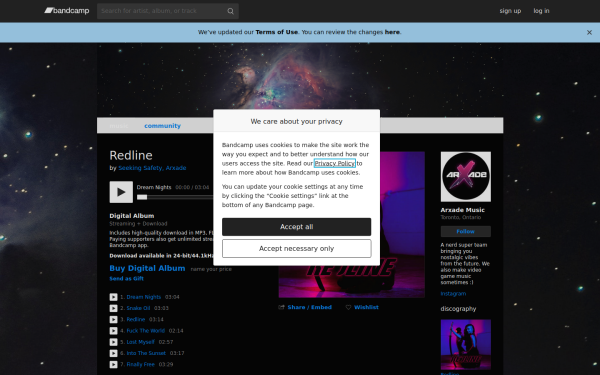This screenshot has height=375, width=600.
Task: Switch to the music tab
Action: [119, 126]
